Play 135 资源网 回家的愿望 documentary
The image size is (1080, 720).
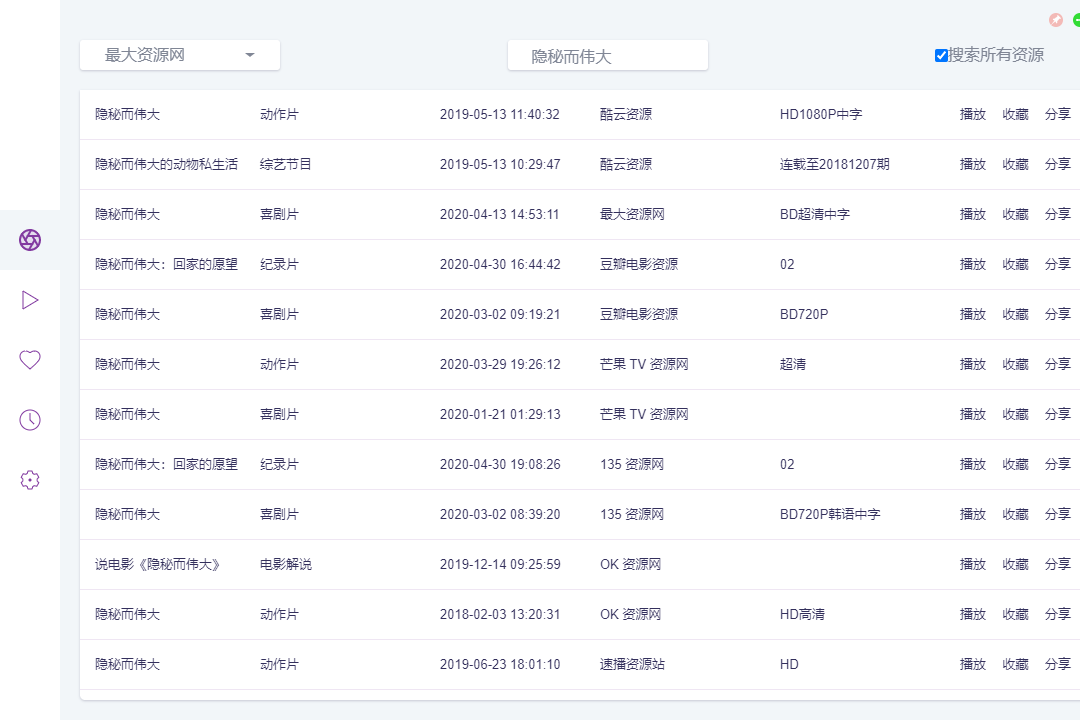click(973, 464)
